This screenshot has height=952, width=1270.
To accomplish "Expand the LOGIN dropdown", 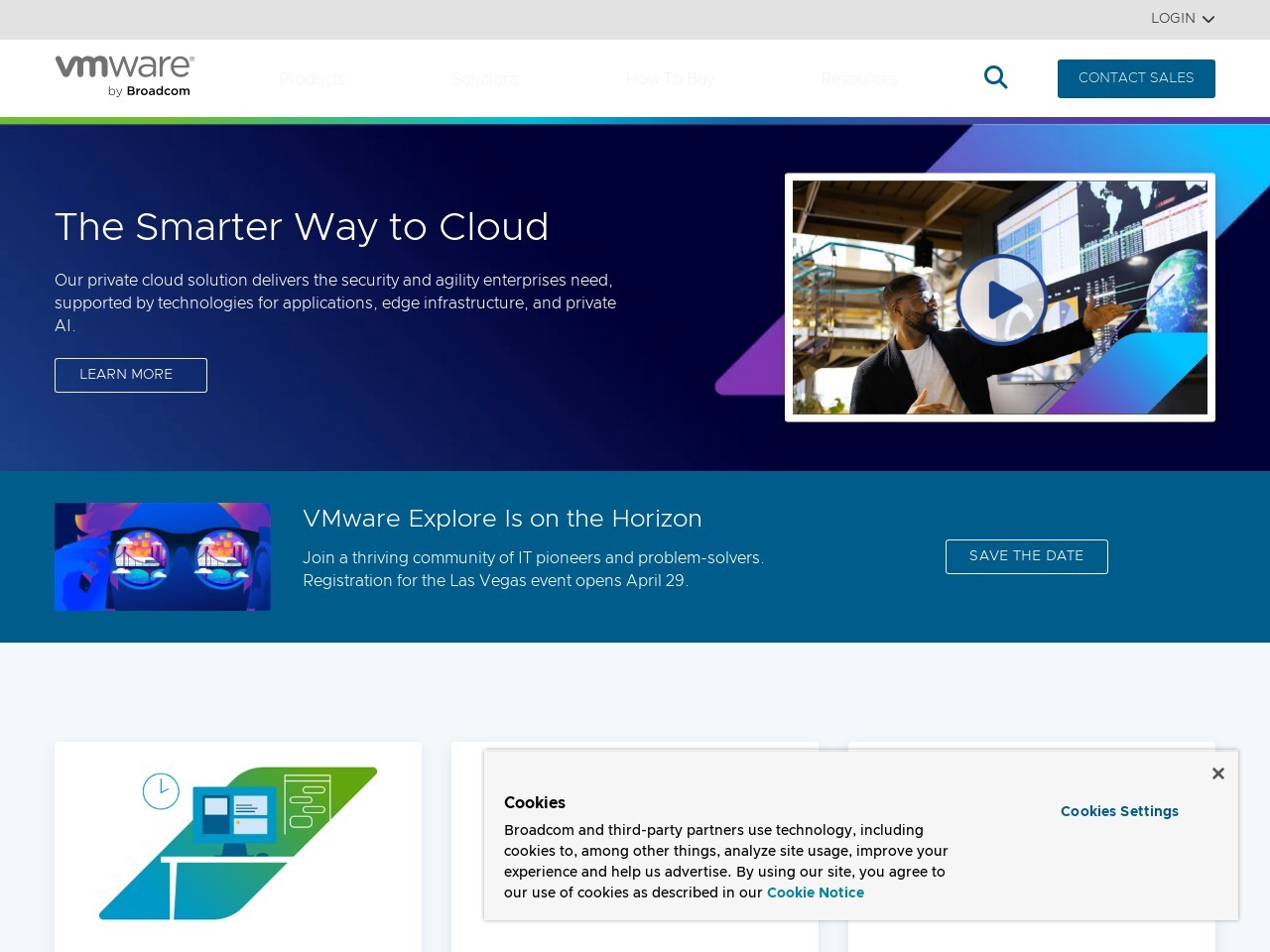I will pos(1183,19).
